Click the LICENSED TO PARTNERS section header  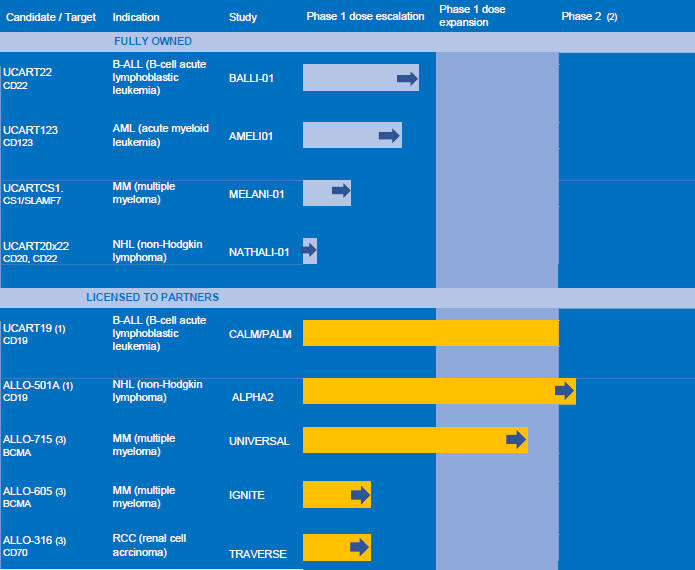[x=152, y=297]
